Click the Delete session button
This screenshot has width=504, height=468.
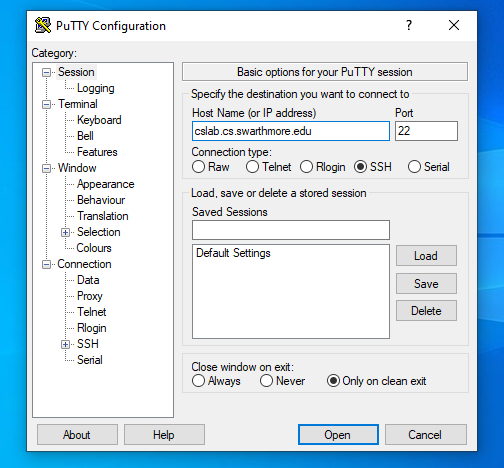(426, 311)
